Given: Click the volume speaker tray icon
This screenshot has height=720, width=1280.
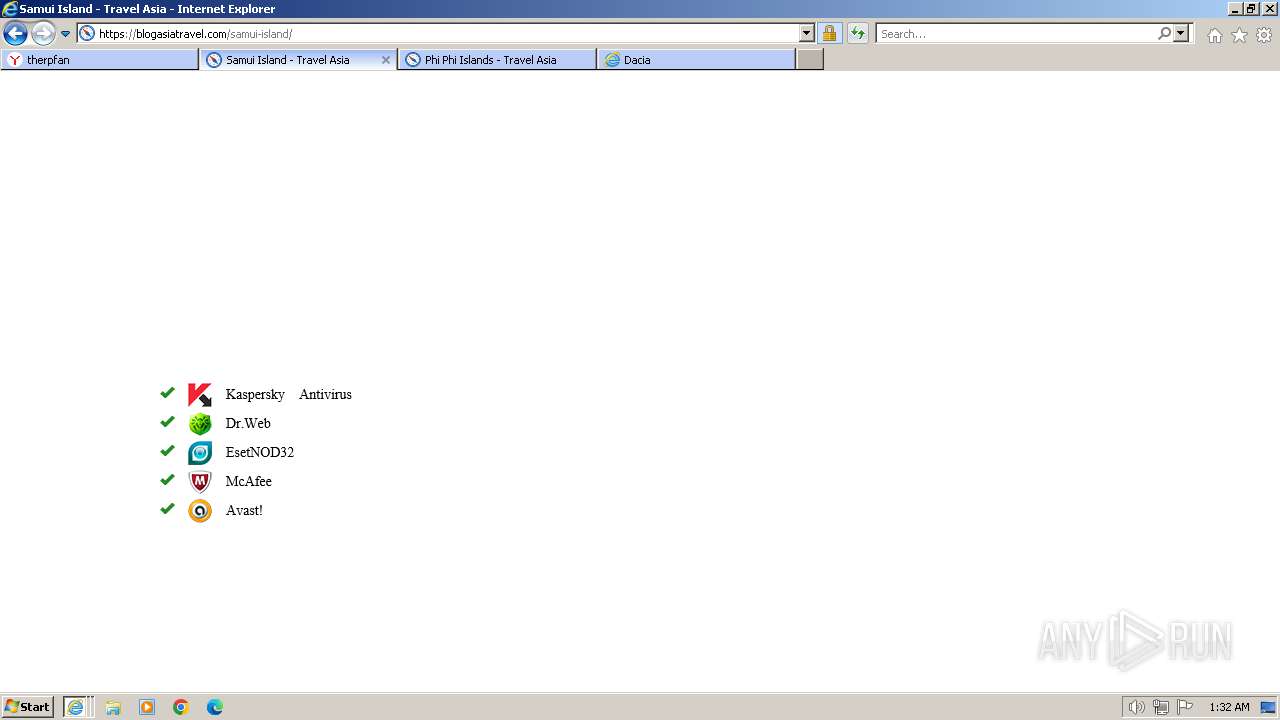Looking at the screenshot, I should point(1136,707).
